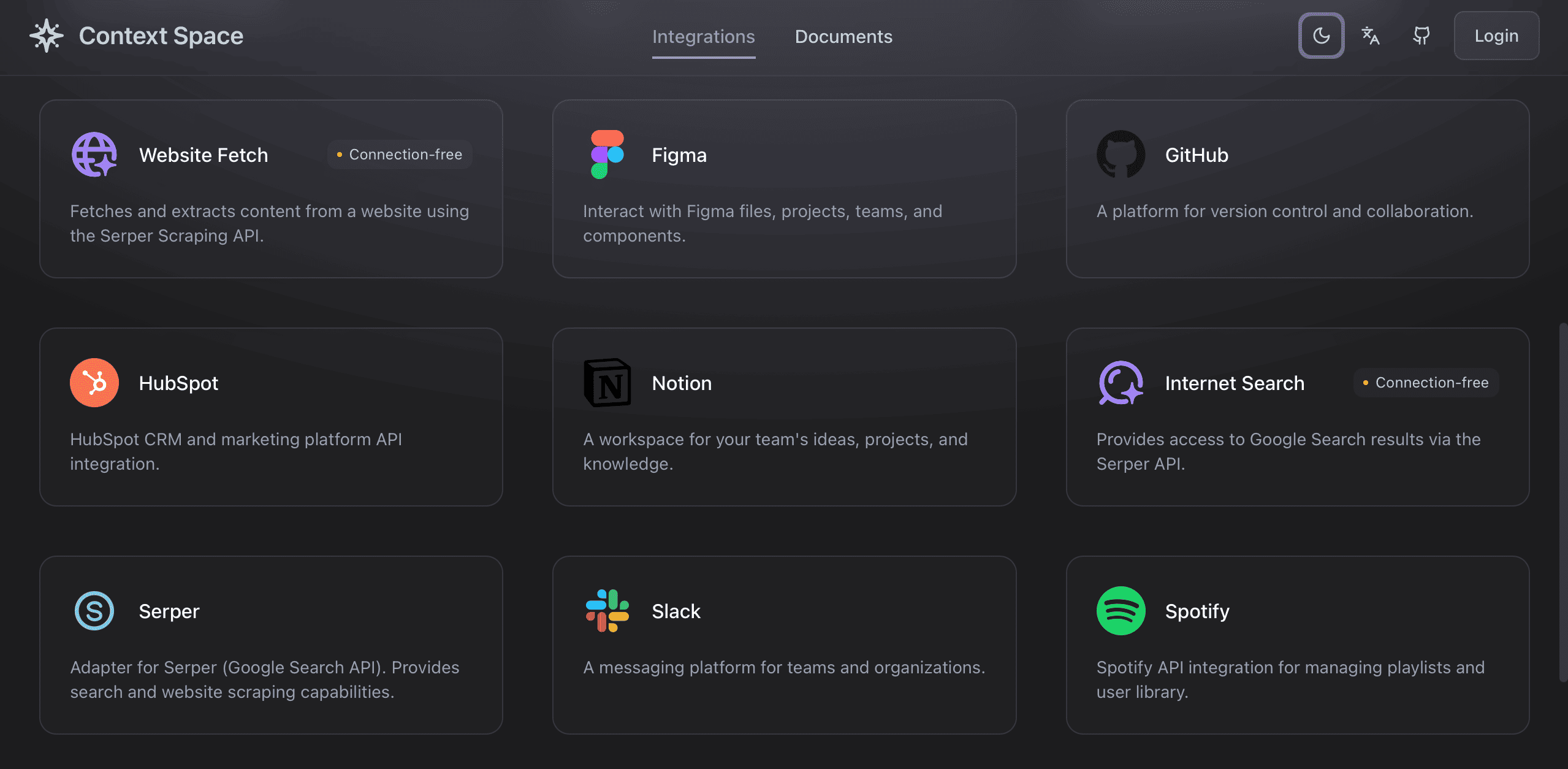The width and height of the screenshot is (1568, 769).
Task: Click the page vertical scrollbar thumb
Action: click(x=1563, y=502)
